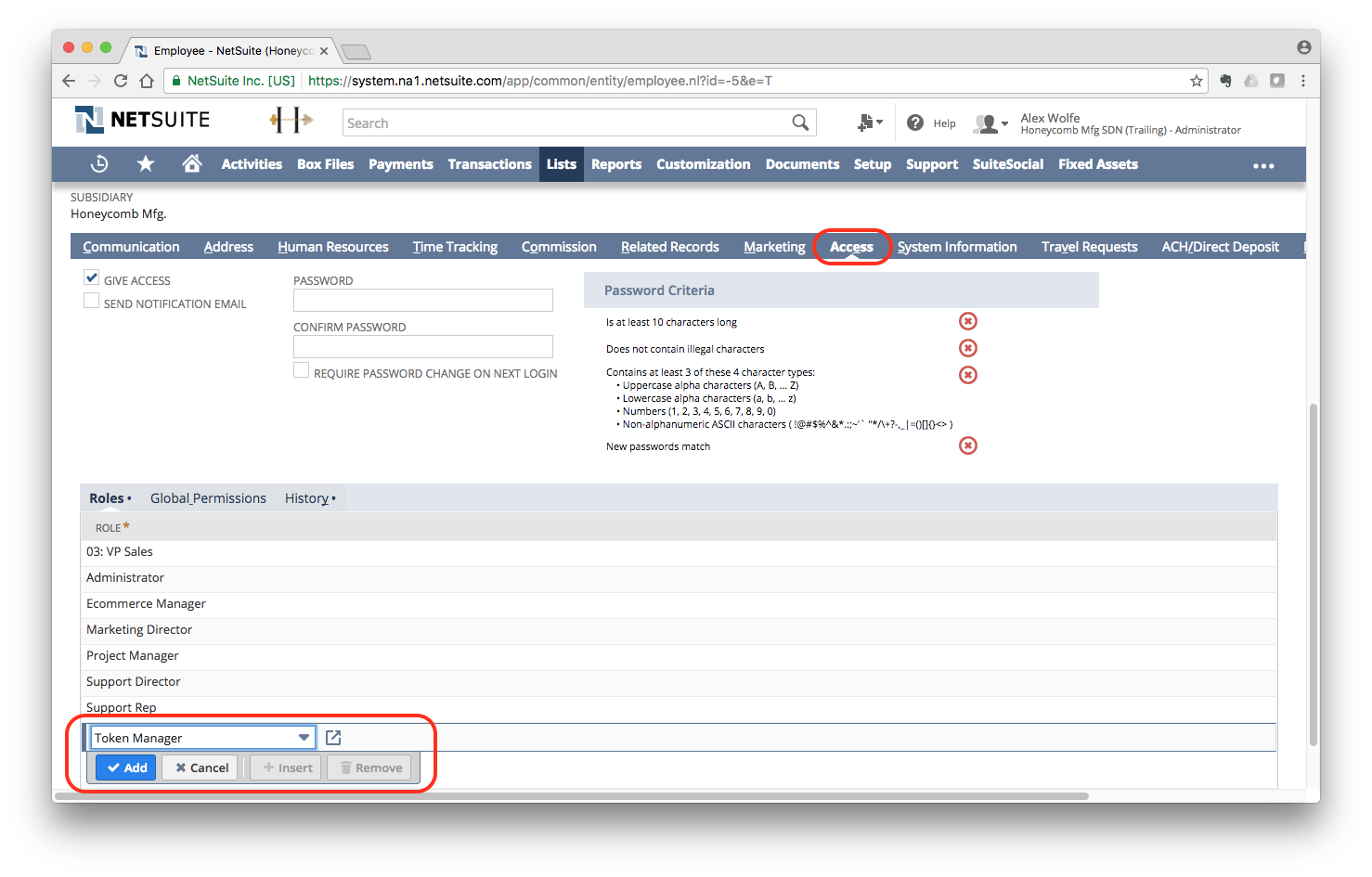Click into the Confirm Password field
The width and height of the screenshot is (1372, 877).
(423, 347)
